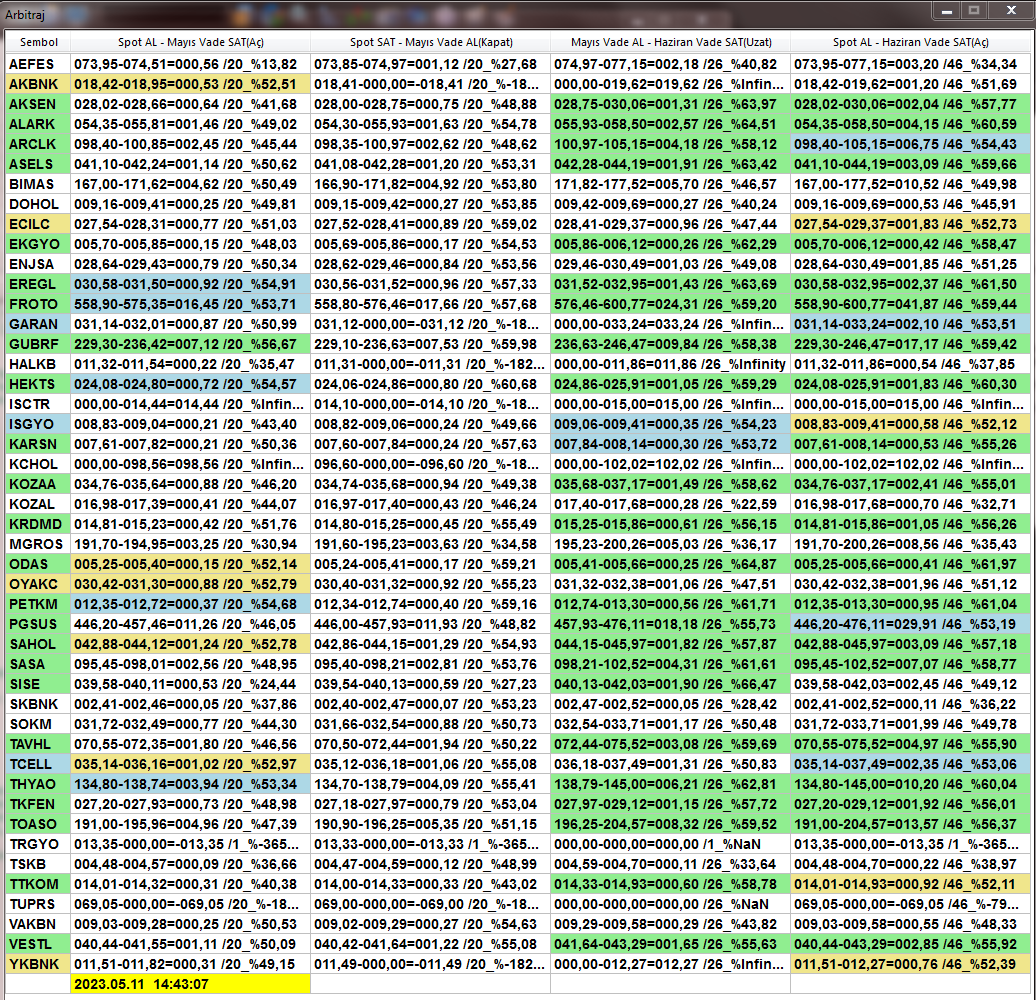Select the TAVHL symbol cell
1036x1000 pixels.
click(38, 744)
